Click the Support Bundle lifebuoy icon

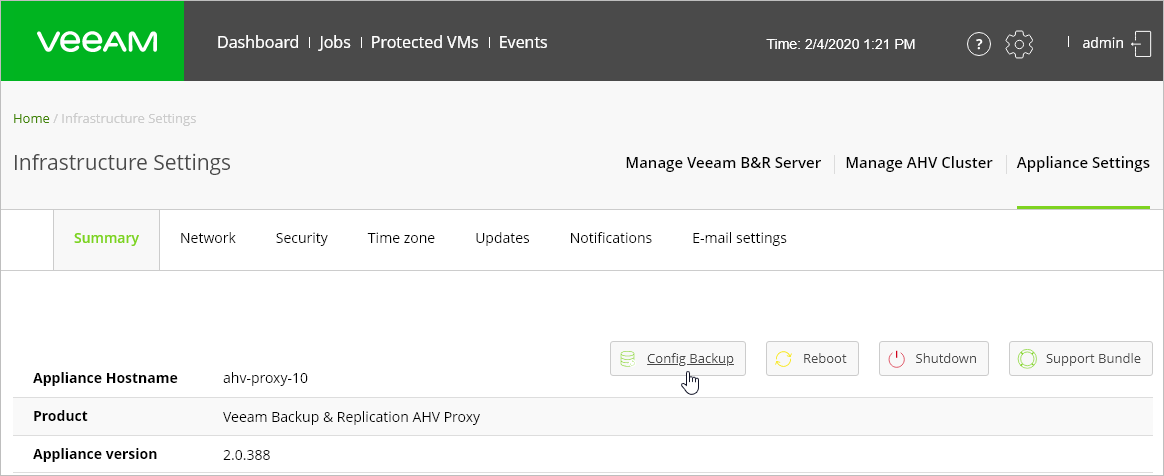(x=1027, y=359)
